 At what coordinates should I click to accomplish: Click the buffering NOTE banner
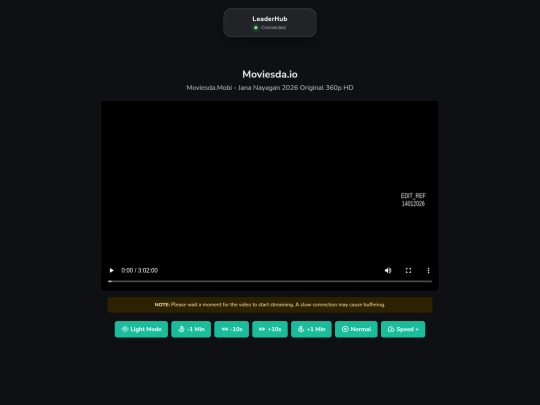[270, 305]
